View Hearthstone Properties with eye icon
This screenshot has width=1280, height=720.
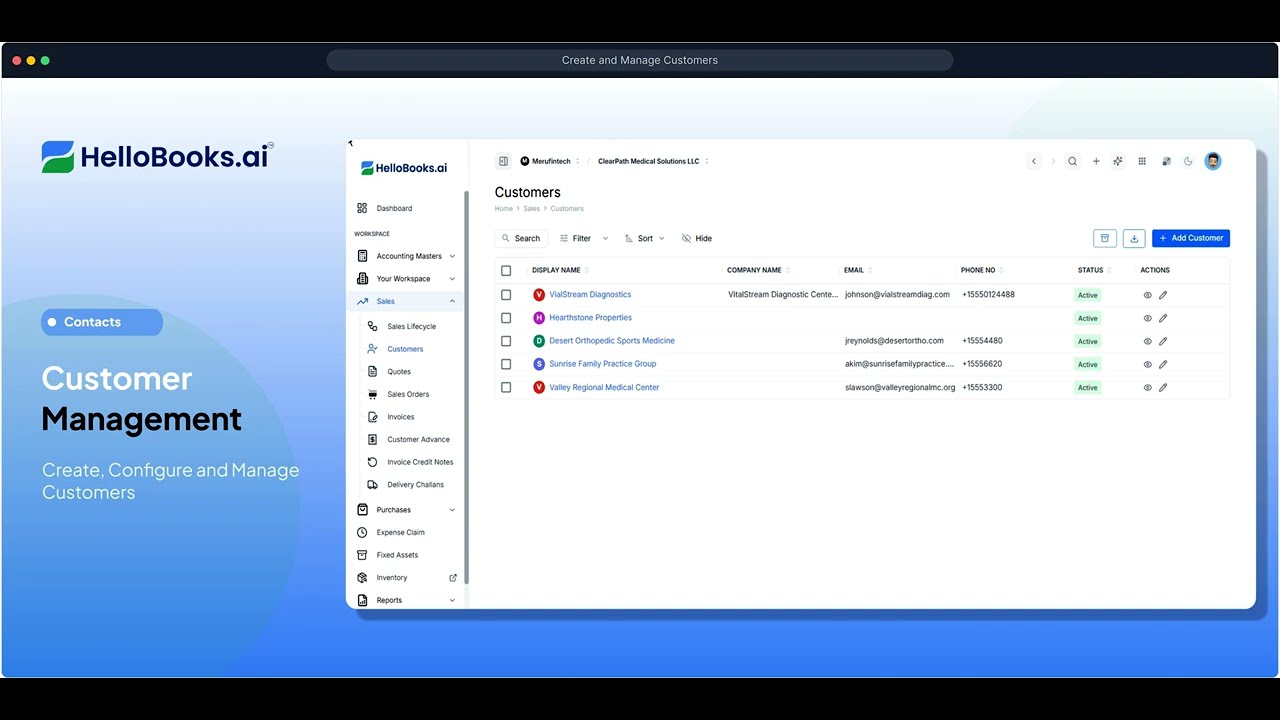point(1148,318)
